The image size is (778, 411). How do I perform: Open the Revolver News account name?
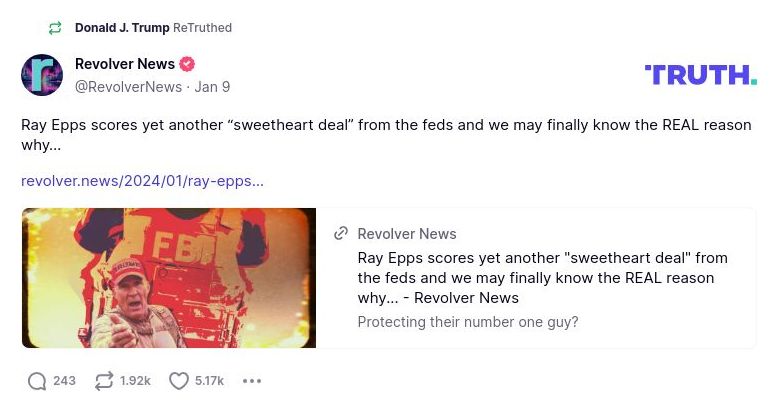coord(125,64)
